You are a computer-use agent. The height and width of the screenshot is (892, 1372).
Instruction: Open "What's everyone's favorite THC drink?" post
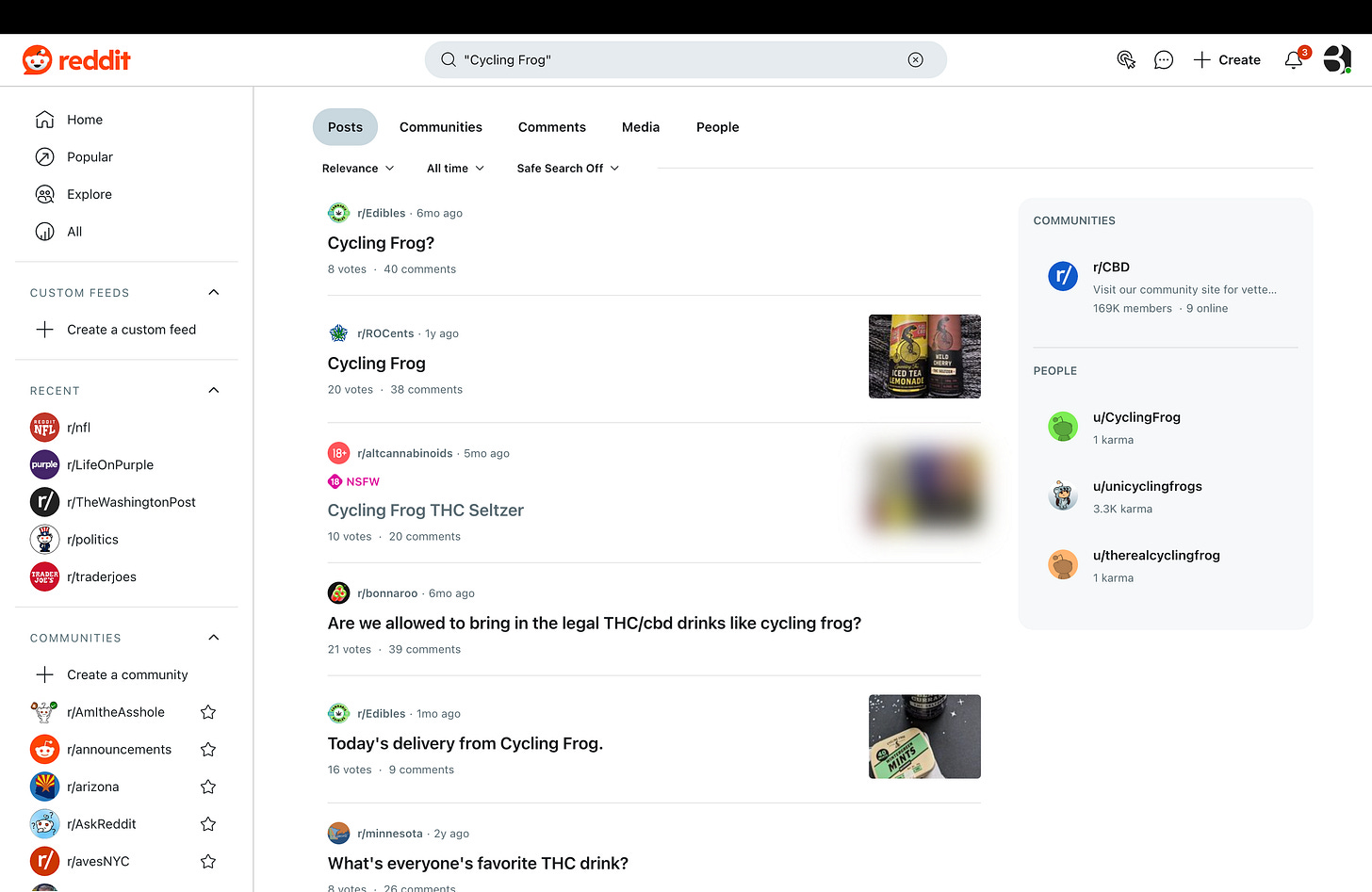coord(478,864)
